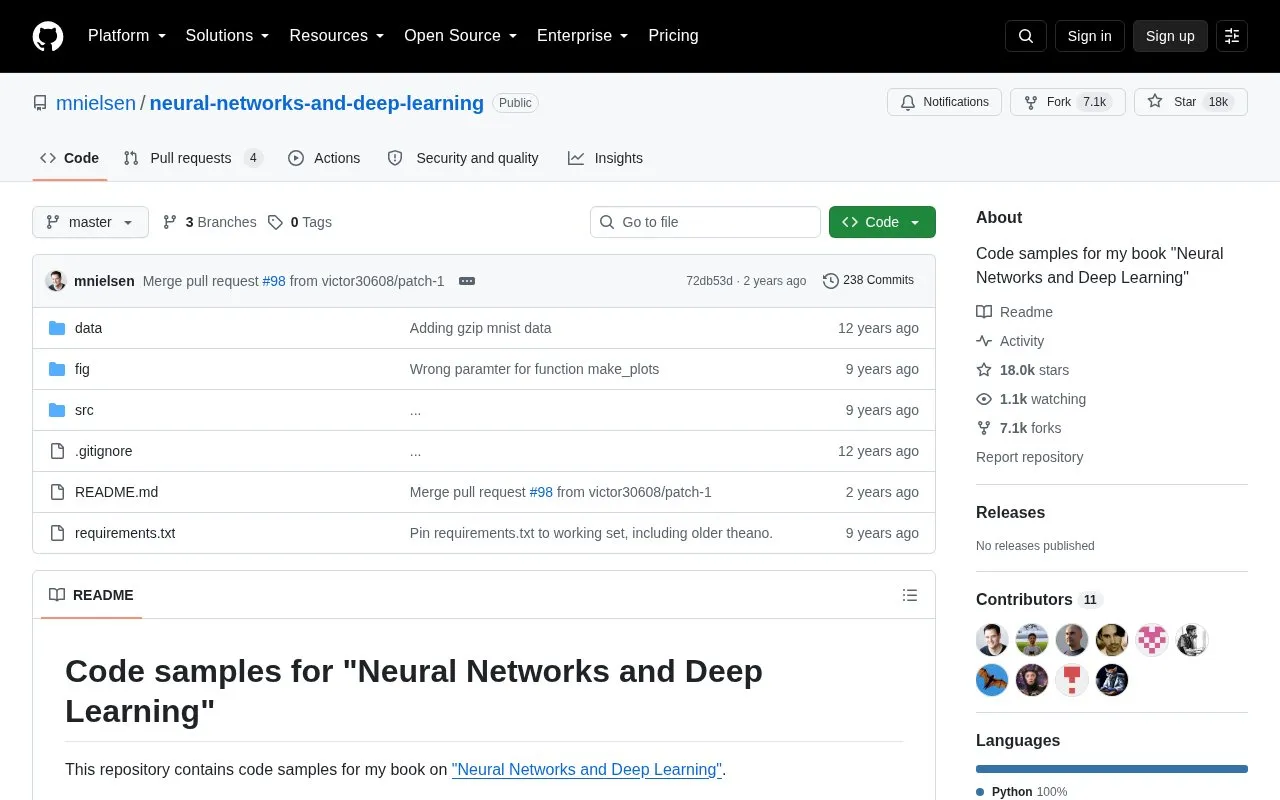This screenshot has height=800, width=1280.
Task: Open the first contributor avatar
Action: click(992, 640)
